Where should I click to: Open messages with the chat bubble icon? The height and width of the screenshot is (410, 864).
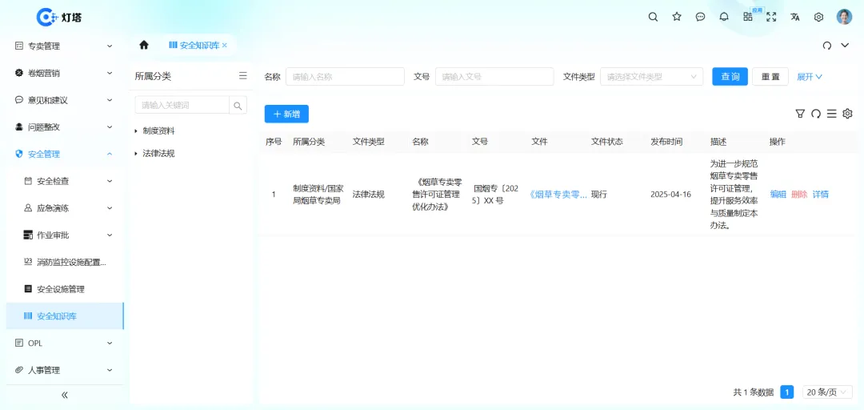tap(700, 17)
